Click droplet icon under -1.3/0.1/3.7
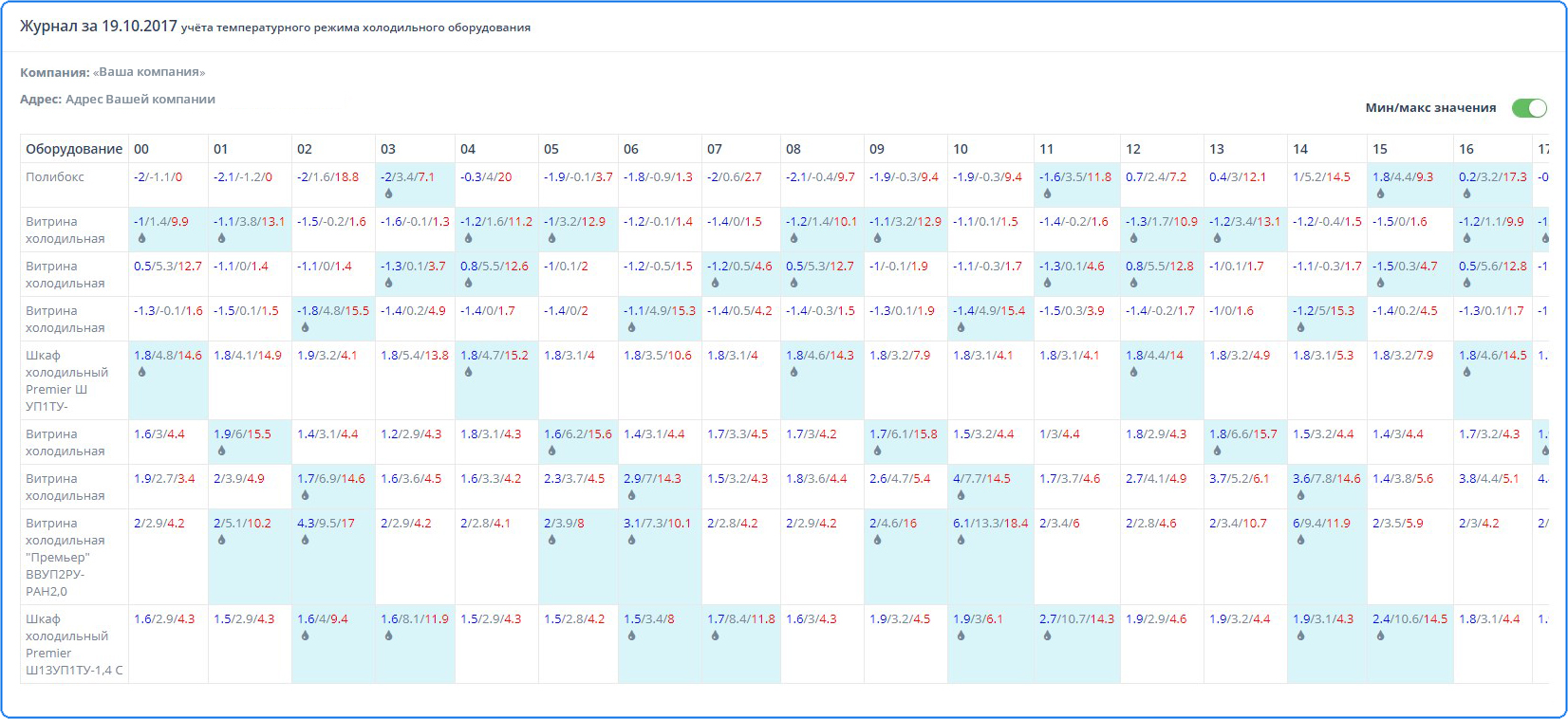Image resolution: width=1568 pixels, height=719 pixels. point(388,283)
